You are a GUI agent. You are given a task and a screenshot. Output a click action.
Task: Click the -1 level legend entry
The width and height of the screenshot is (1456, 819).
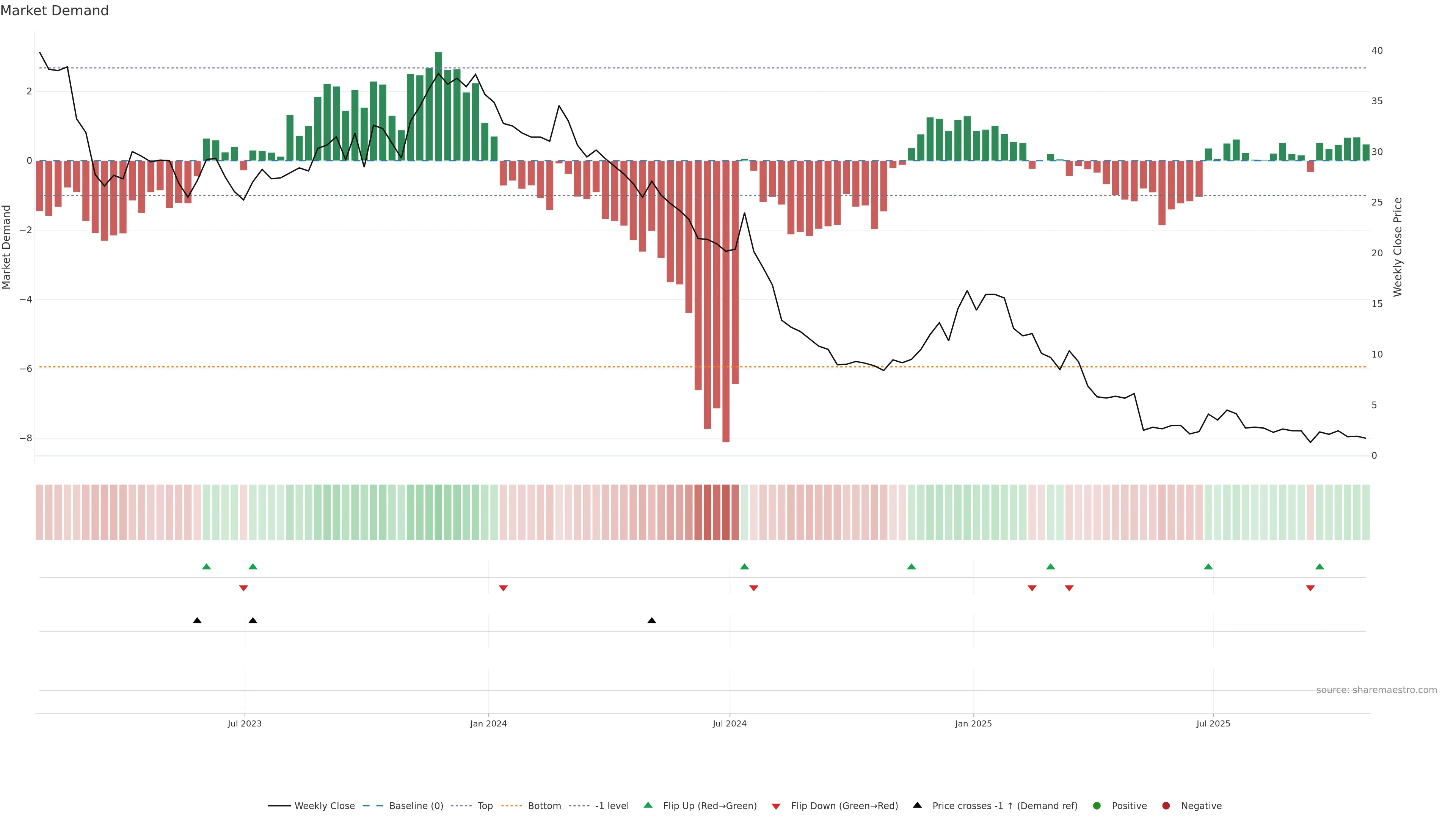tap(612, 806)
